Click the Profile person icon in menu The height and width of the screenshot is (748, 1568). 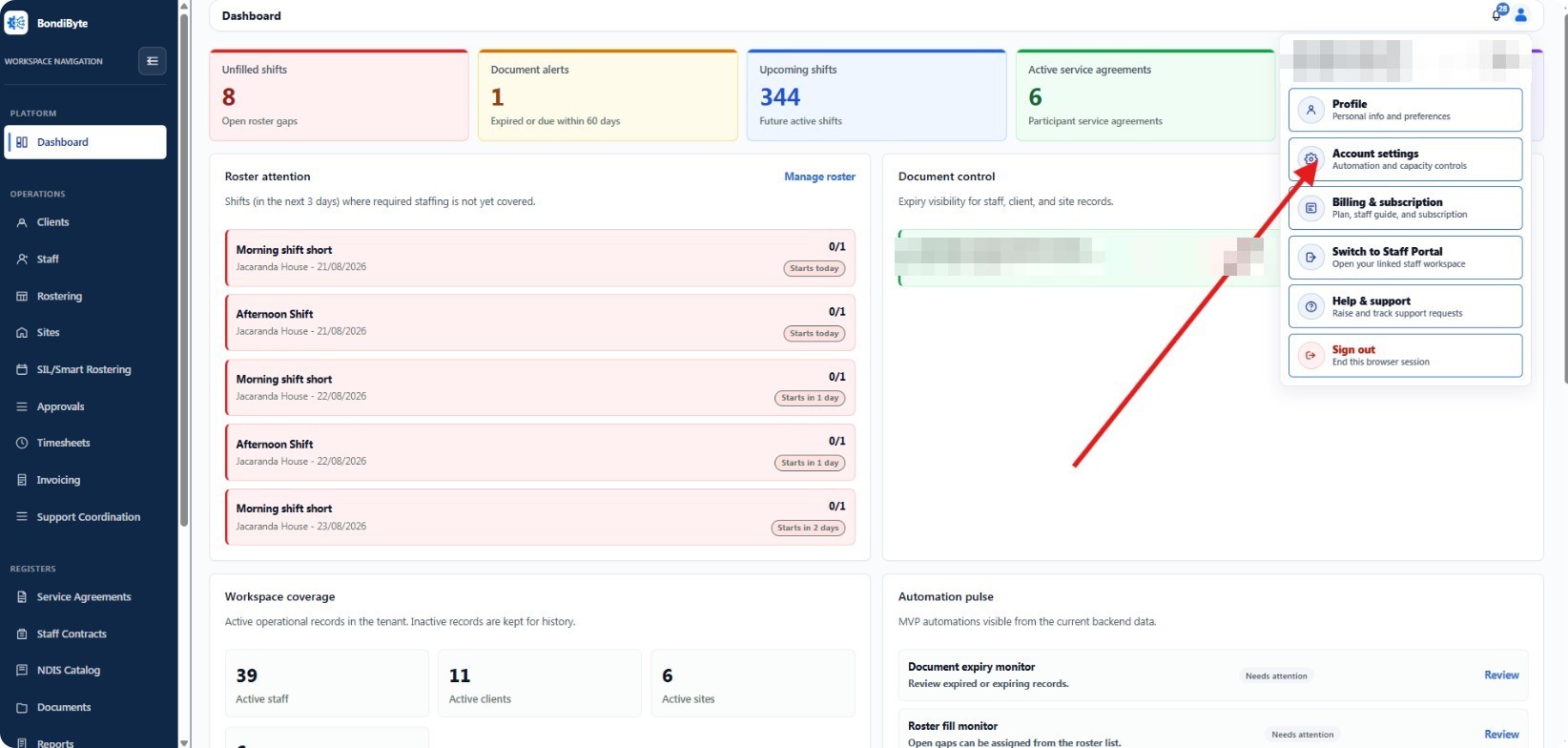1311,110
